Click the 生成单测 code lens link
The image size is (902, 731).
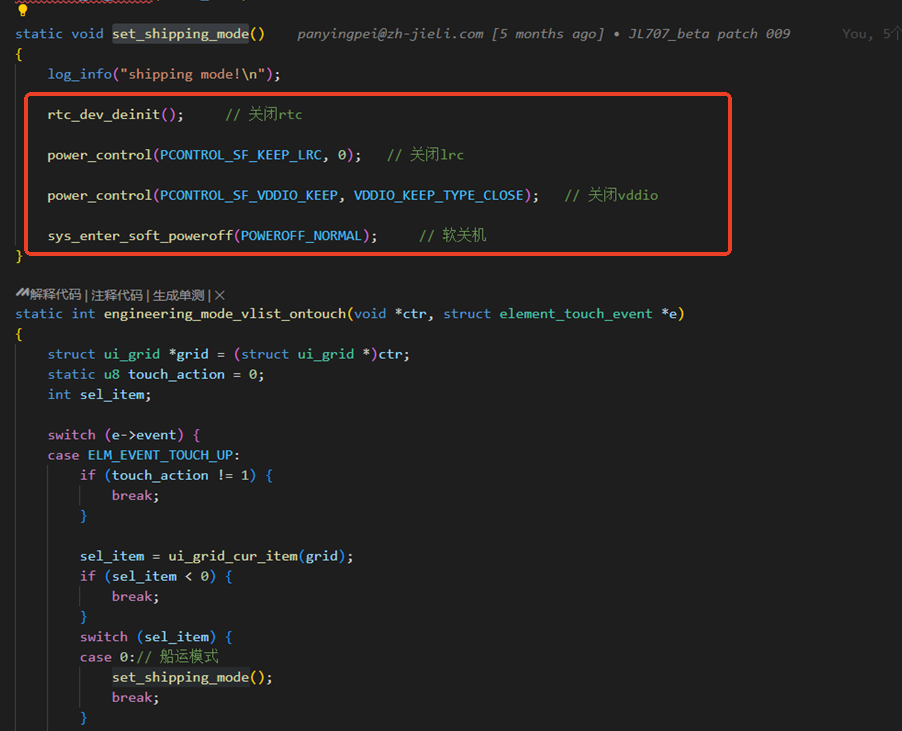(x=178, y=295)
